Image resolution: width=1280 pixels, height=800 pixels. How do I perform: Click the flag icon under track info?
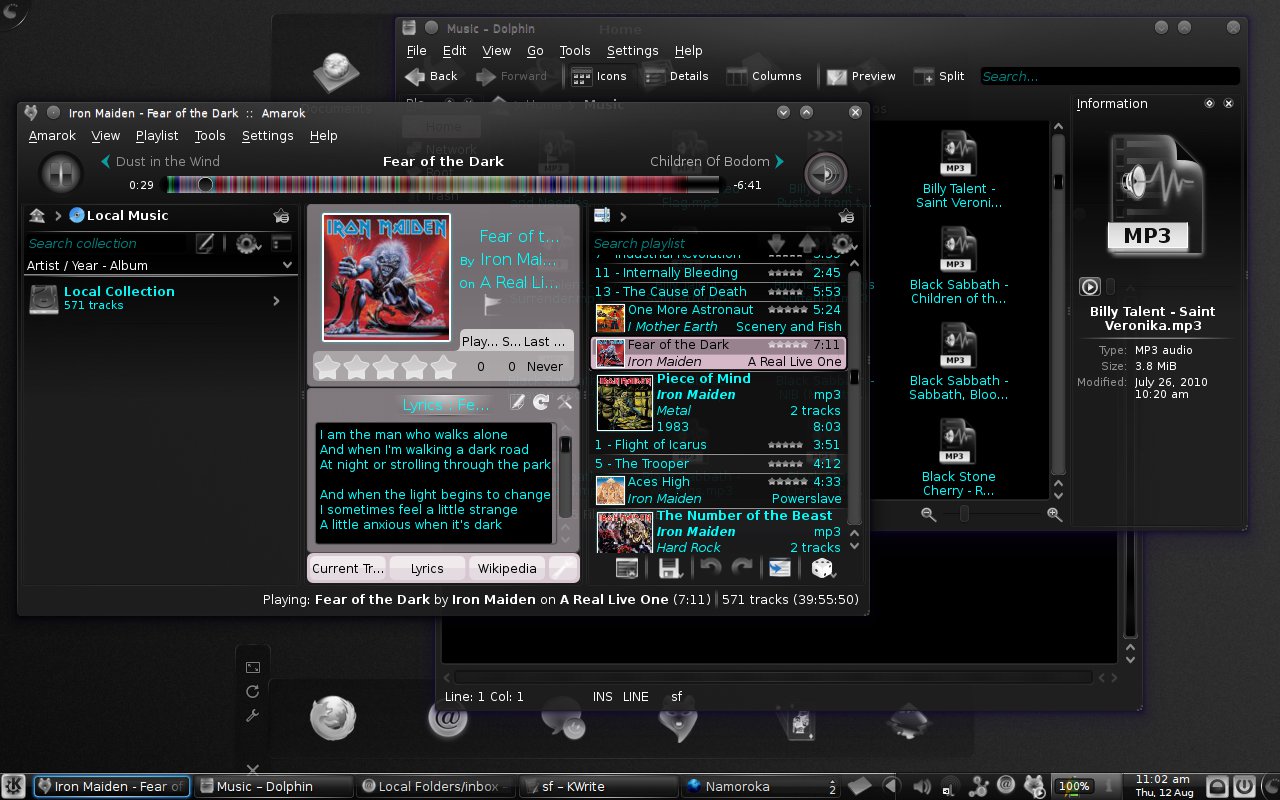[493, 305]
